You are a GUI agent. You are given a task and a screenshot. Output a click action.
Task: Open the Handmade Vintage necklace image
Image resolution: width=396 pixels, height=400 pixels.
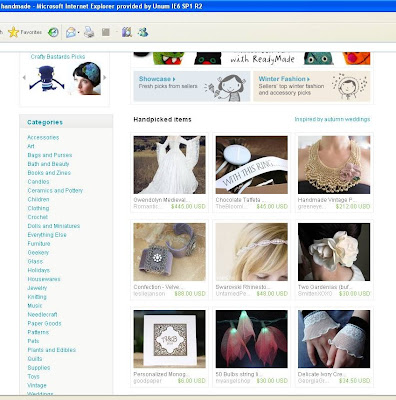click(334, 165)
